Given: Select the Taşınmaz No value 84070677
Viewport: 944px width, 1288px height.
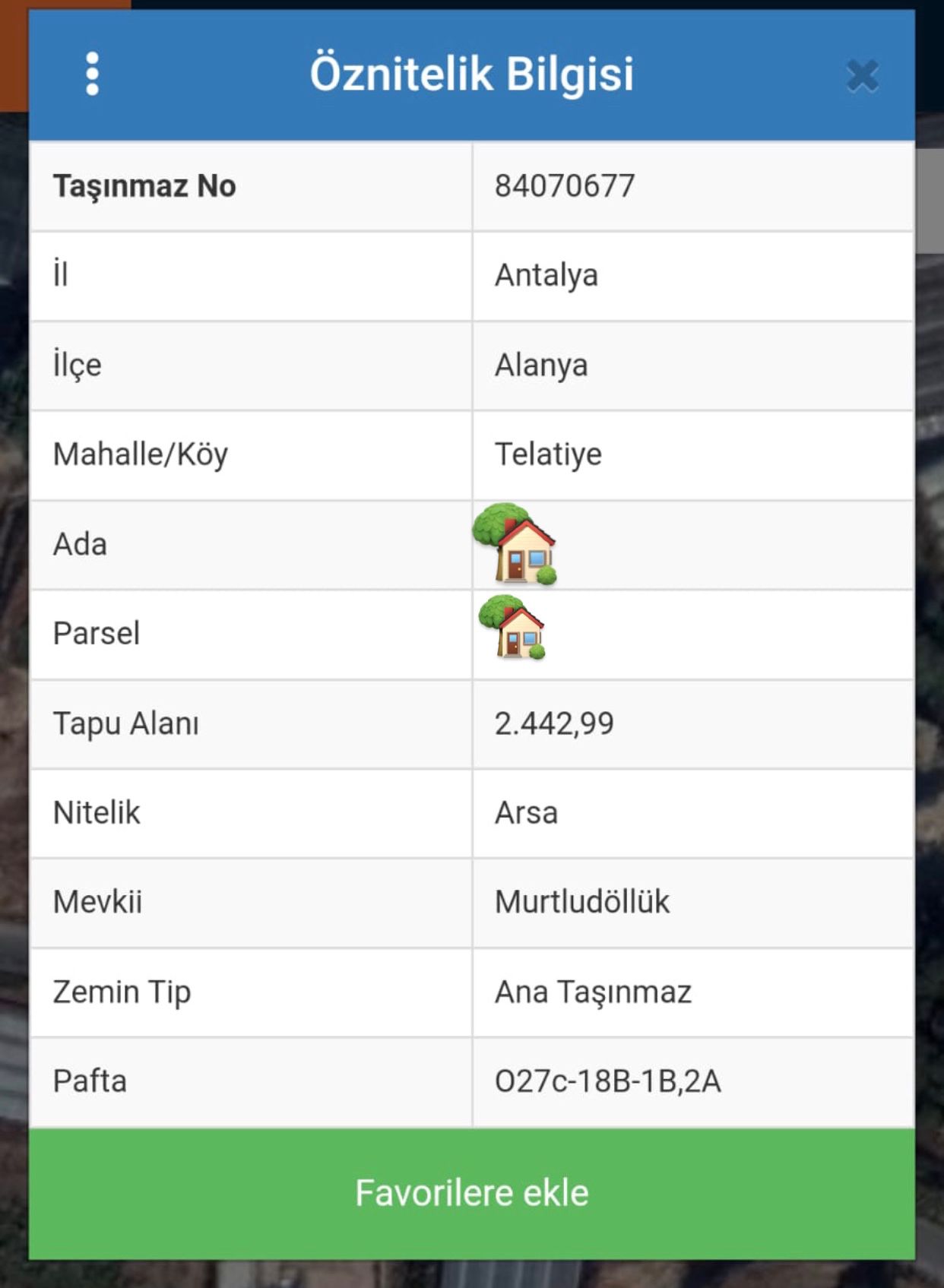Looking at the screenshot, I should point(564,186).
